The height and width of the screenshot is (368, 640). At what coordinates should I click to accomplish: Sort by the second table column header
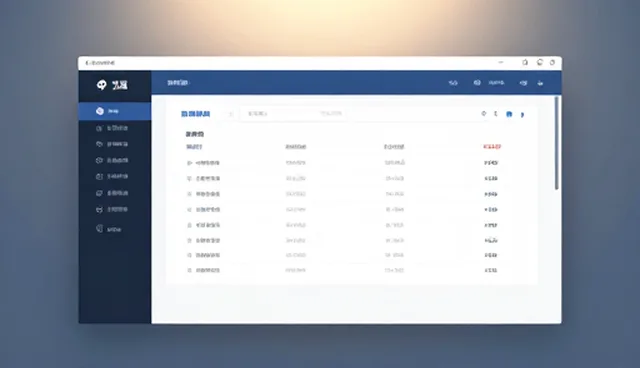tap(296, 147)
